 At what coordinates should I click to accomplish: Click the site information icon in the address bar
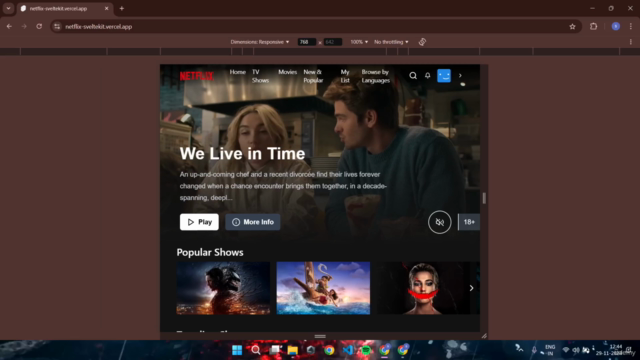[x=57, y=27]
